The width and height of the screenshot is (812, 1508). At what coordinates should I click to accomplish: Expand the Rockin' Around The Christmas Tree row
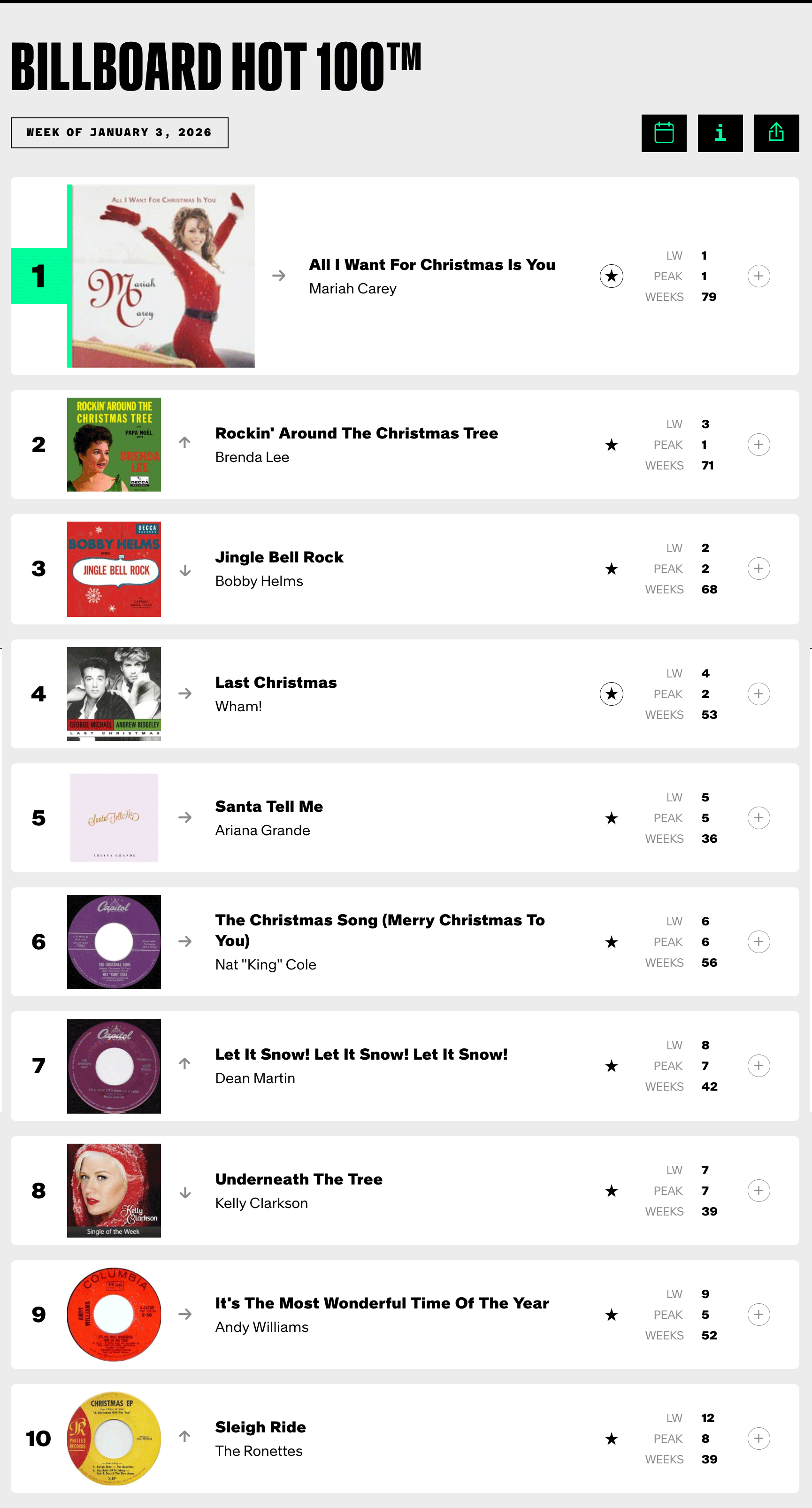pos(758,444)
